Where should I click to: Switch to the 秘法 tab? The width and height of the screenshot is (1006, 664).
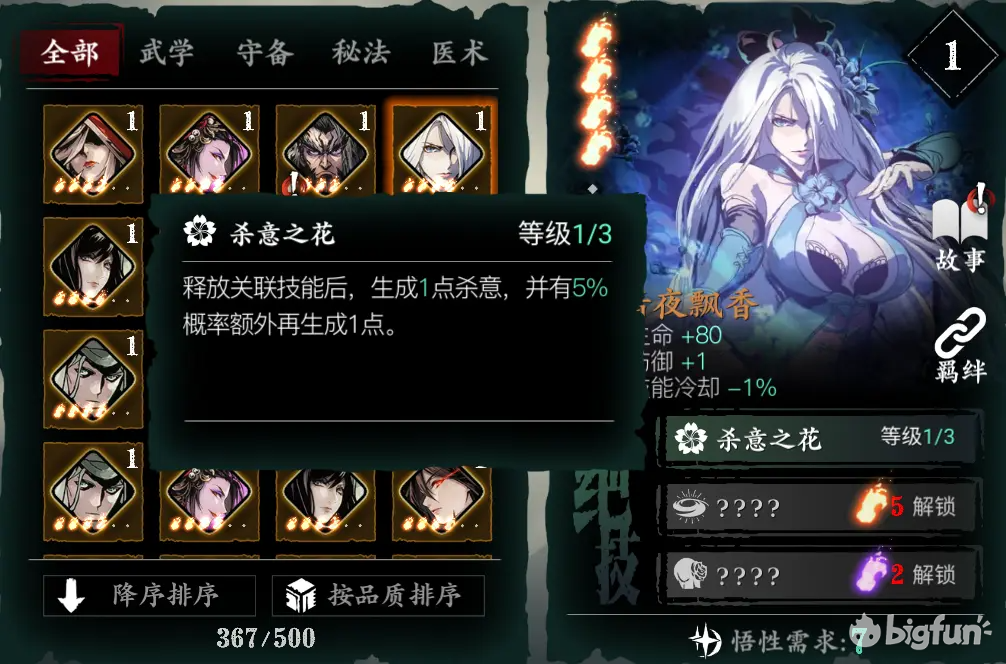pos(361,51)
